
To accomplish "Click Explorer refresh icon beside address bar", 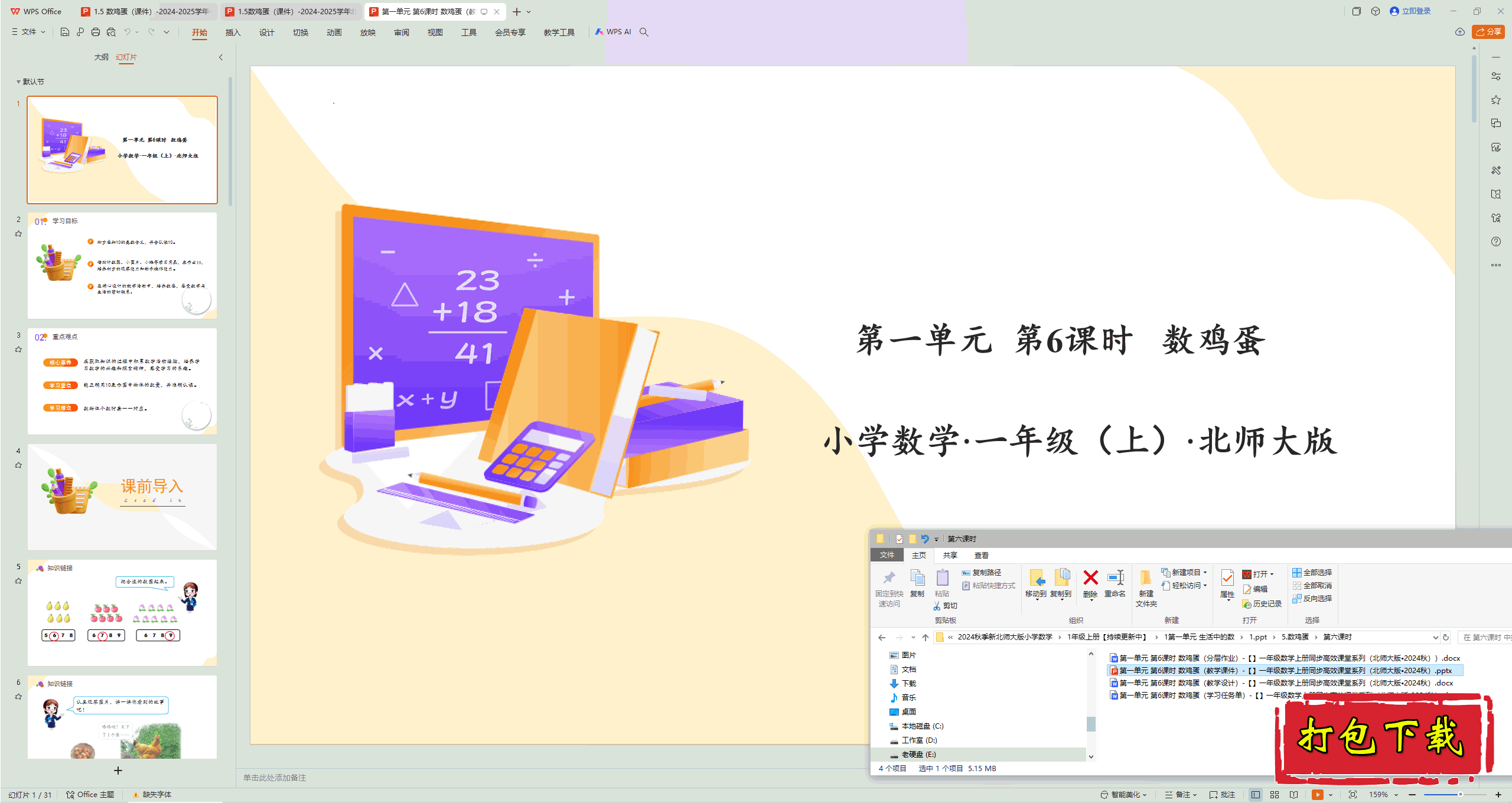I will [x=1446, y=637].
